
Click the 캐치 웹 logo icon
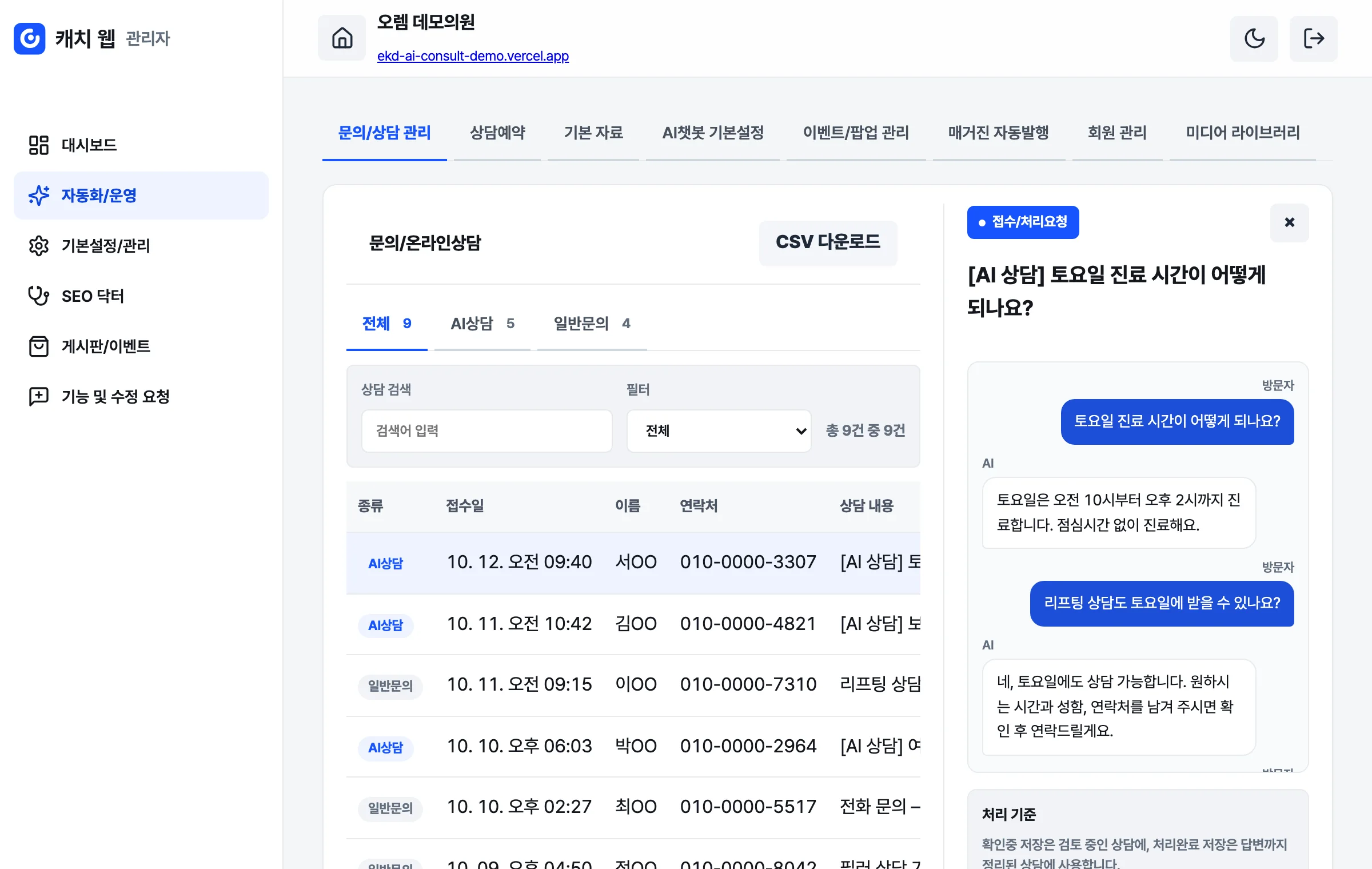pos(30,38)
